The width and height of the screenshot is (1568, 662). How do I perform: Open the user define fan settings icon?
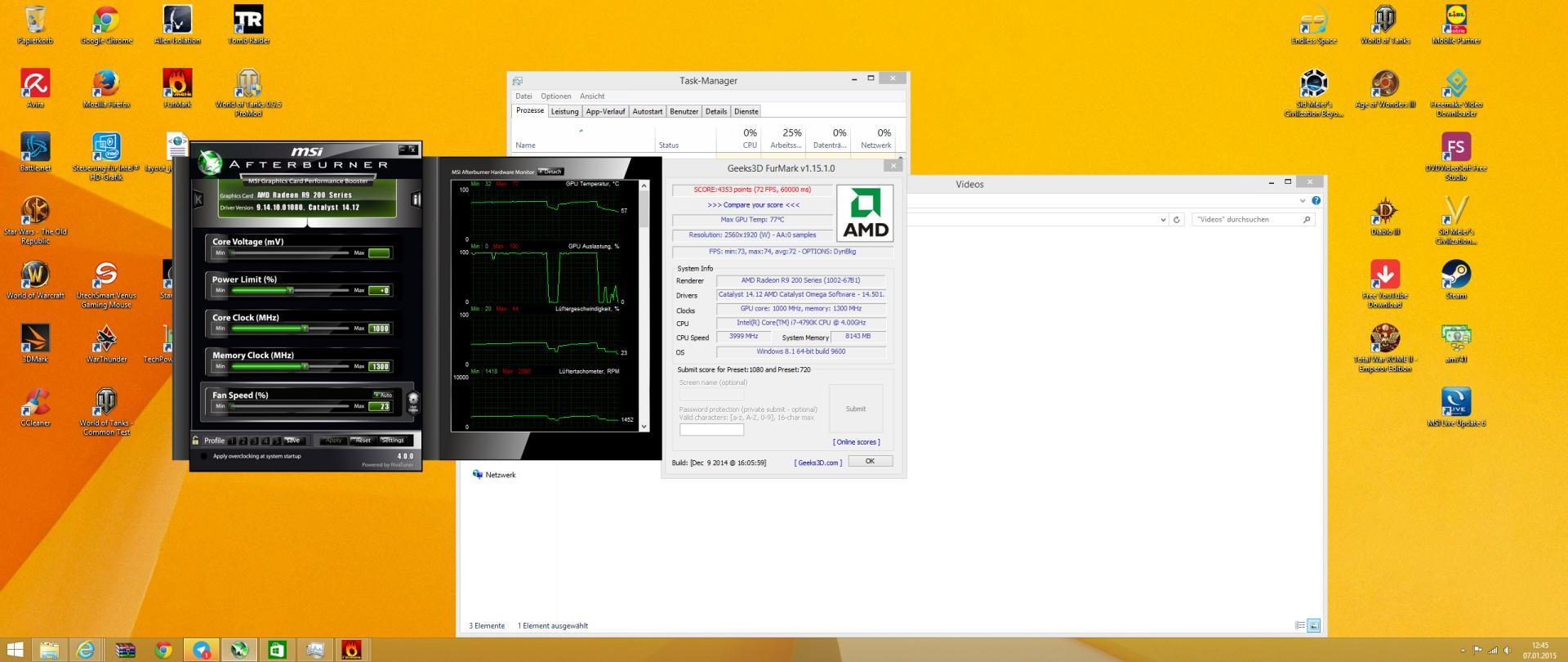413,402
